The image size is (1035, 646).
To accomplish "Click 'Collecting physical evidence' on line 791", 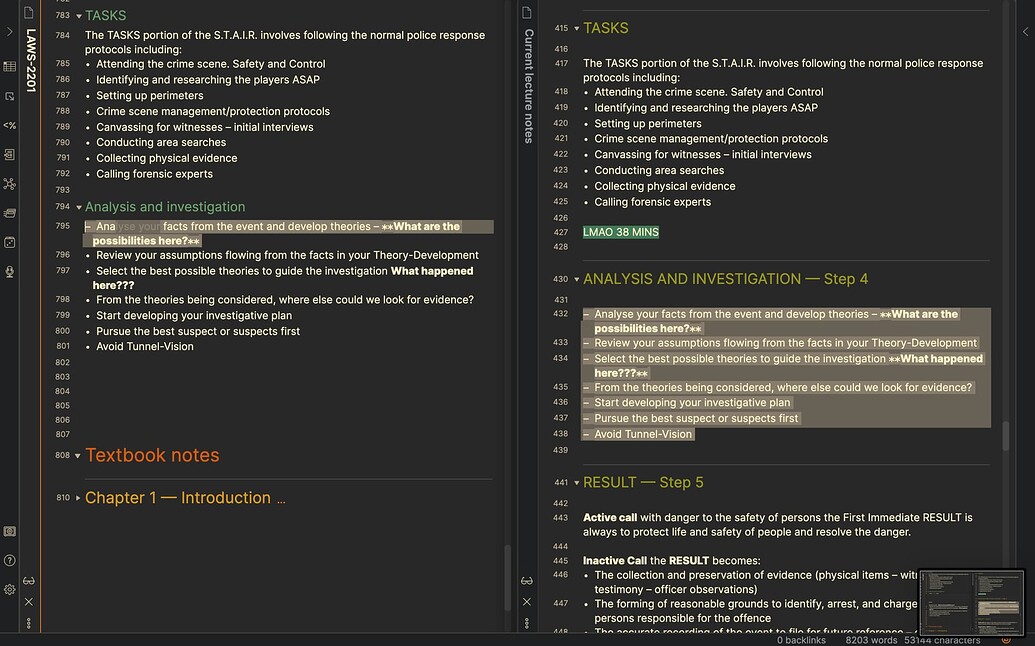I will point(166,158).
